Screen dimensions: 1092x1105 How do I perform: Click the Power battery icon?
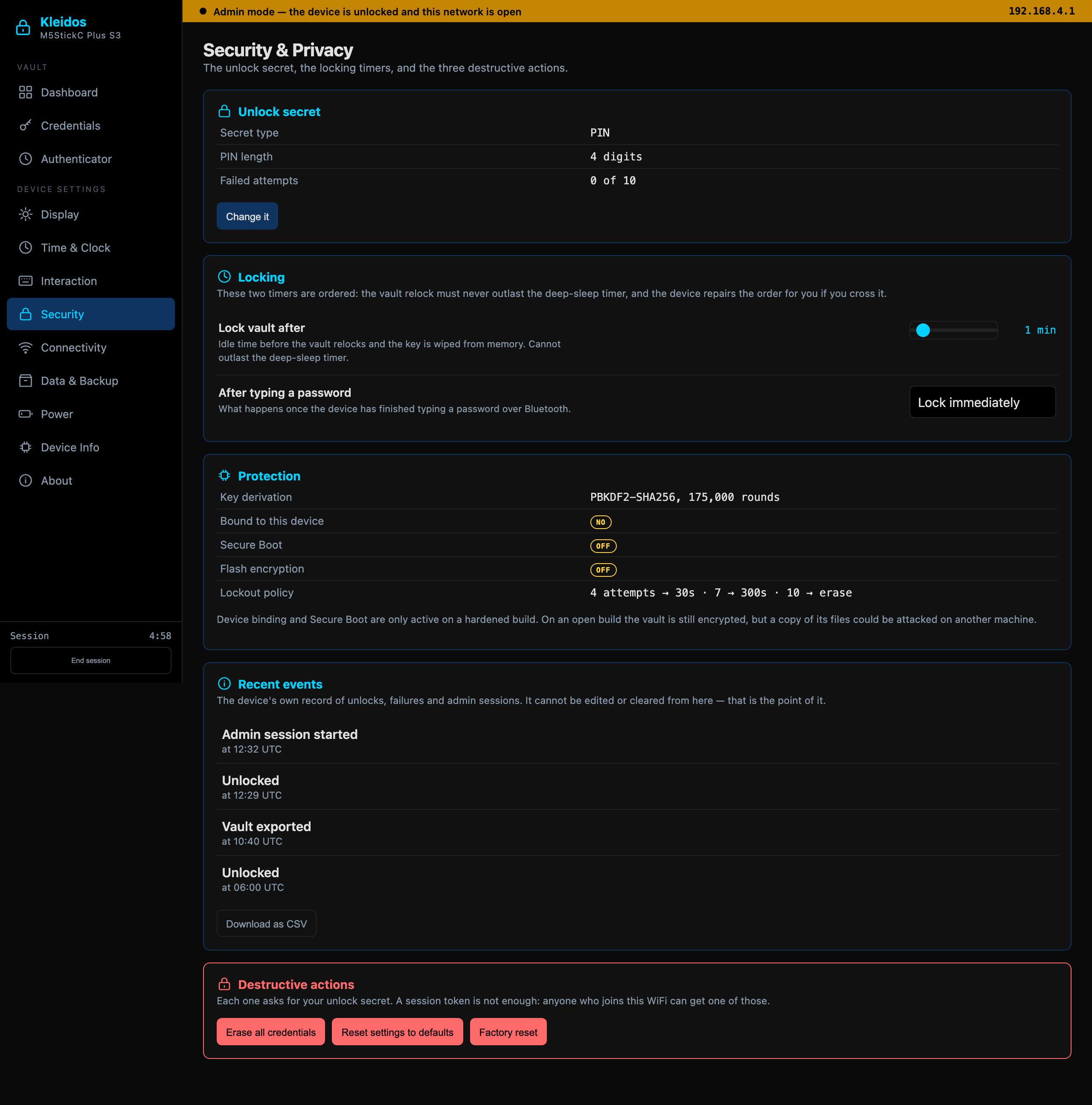25,413
